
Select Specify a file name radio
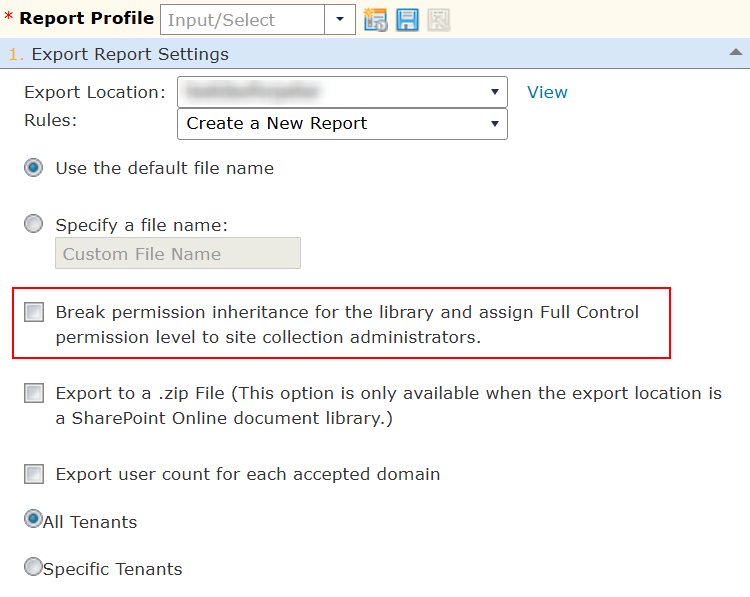point(33,224)
